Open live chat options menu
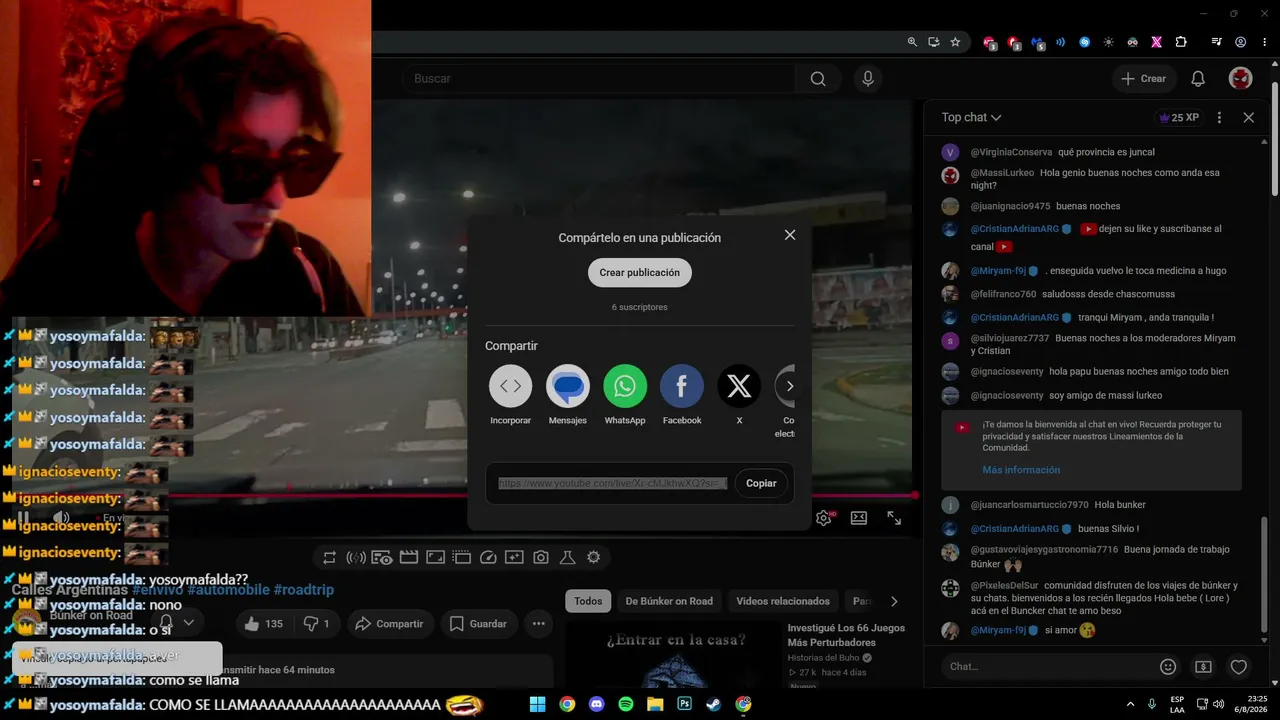 coord(1219,117)
